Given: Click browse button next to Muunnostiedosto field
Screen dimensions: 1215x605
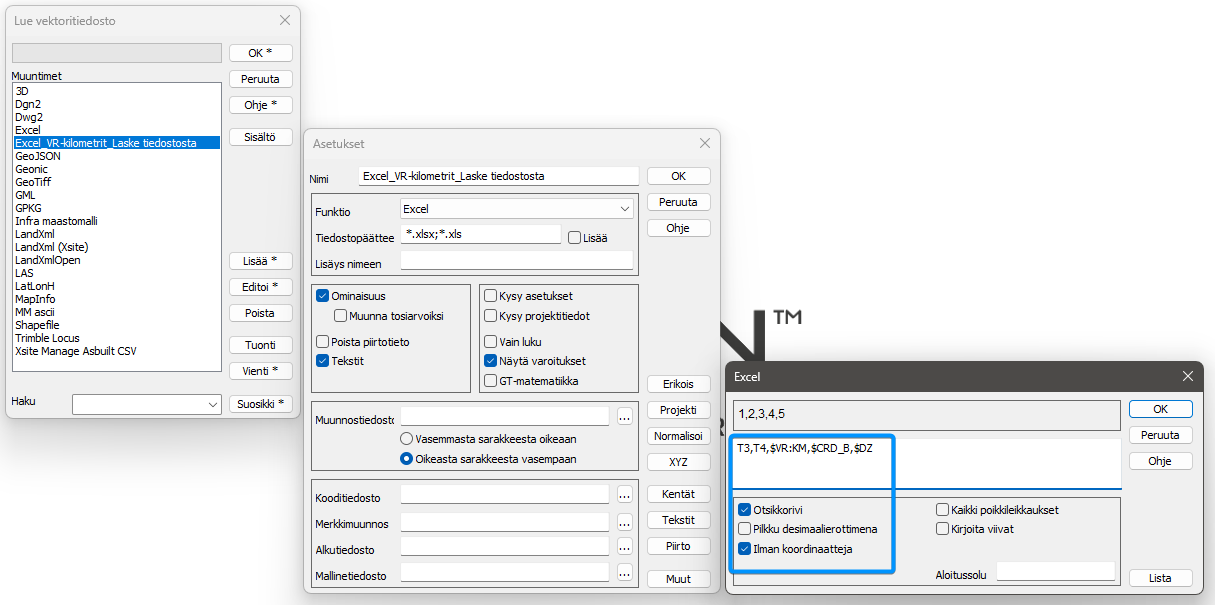Looking at the screenshot, I should pyautogui.click(x=625, y=416).
